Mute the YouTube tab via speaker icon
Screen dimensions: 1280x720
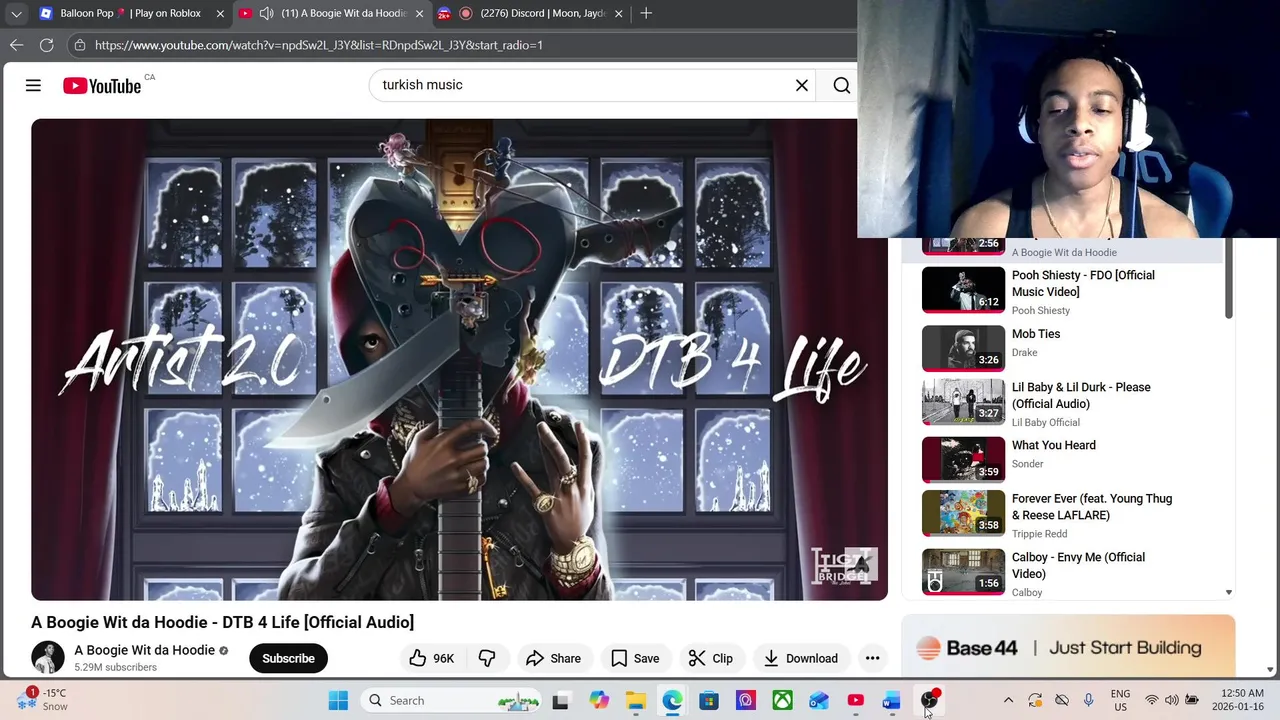pyautogui.click(x=266, y=14)
